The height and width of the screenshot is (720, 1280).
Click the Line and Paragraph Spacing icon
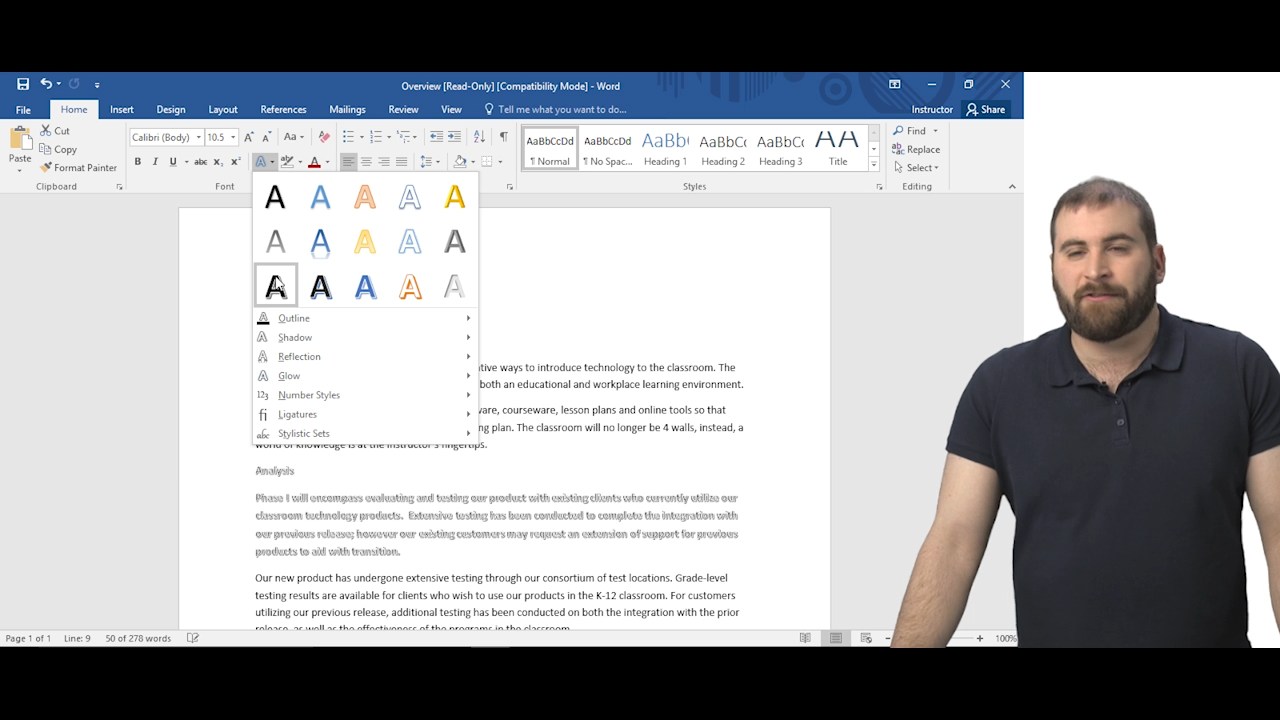coord(426,162)
